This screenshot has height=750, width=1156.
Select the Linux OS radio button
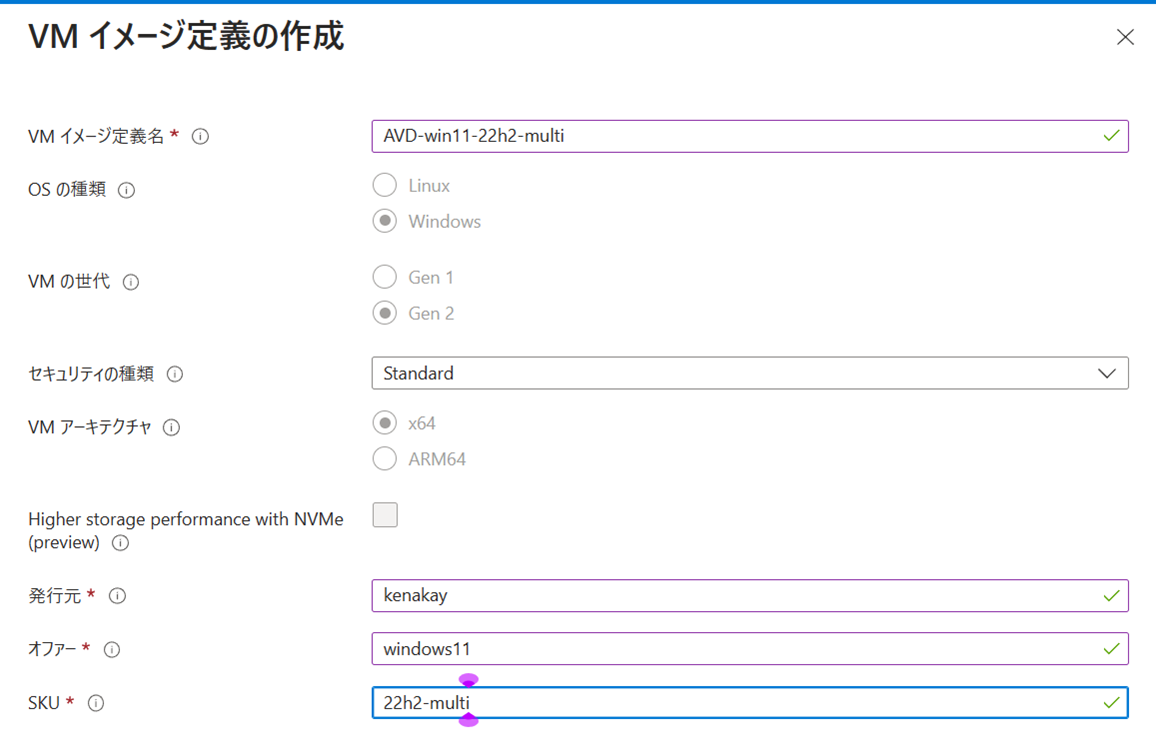[385, 185]
